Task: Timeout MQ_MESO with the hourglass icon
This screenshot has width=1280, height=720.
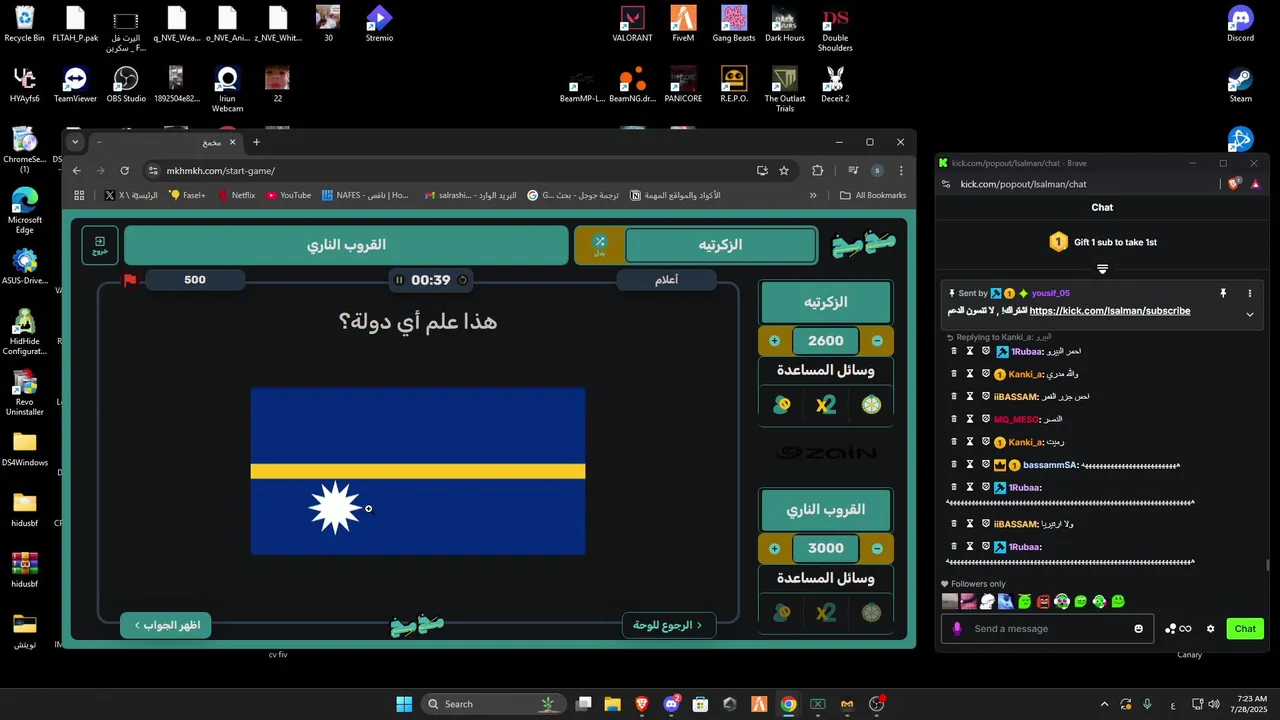Action: click(970, 419)
